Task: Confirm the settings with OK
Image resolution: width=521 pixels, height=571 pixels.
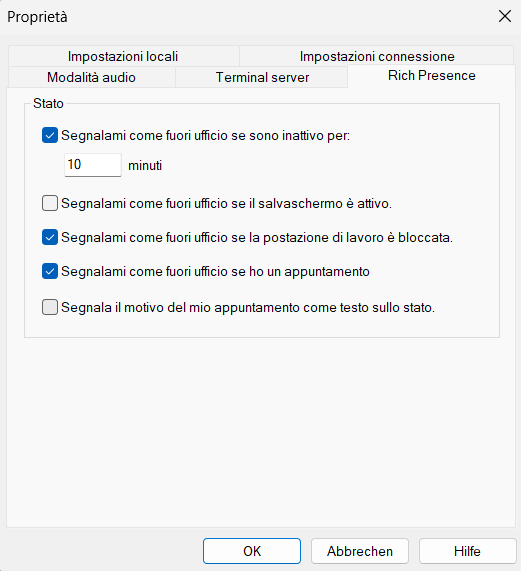Action: tap(252, 551)
